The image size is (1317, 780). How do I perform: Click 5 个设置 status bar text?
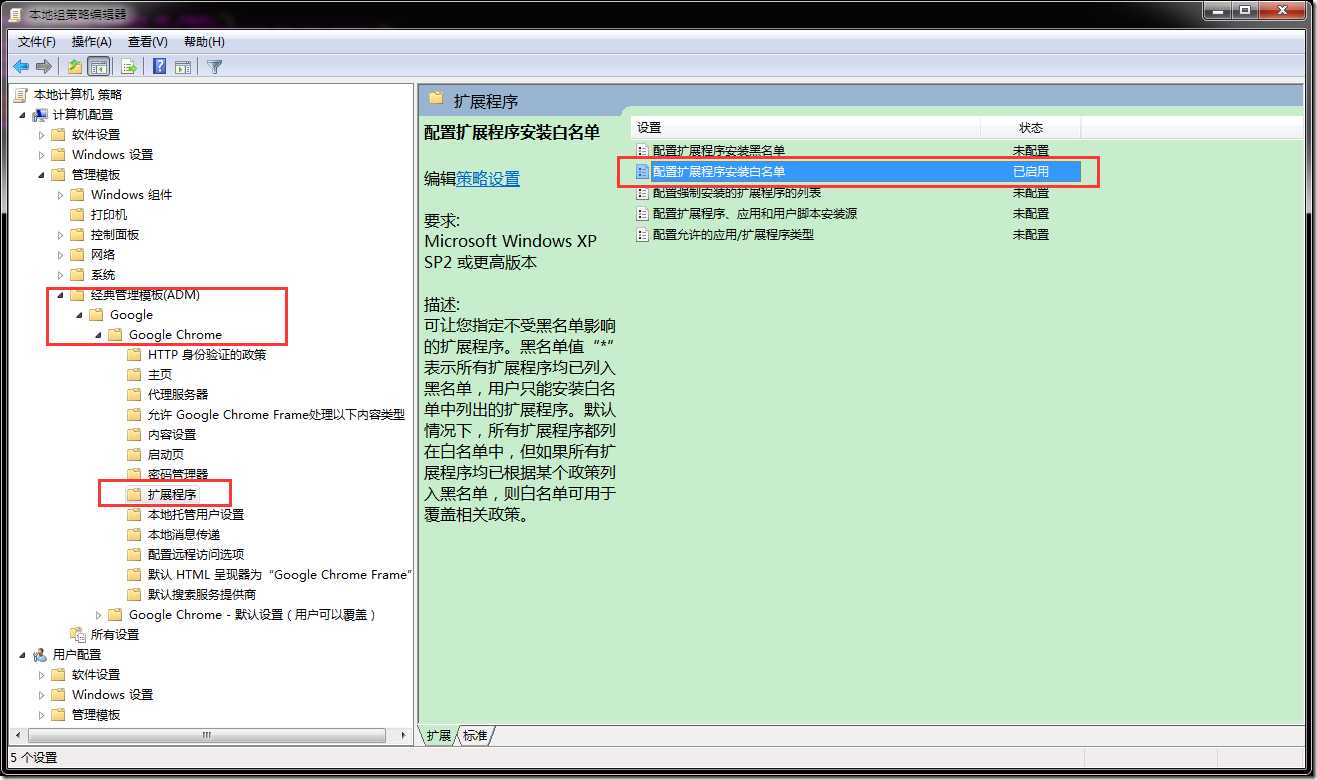34,758
